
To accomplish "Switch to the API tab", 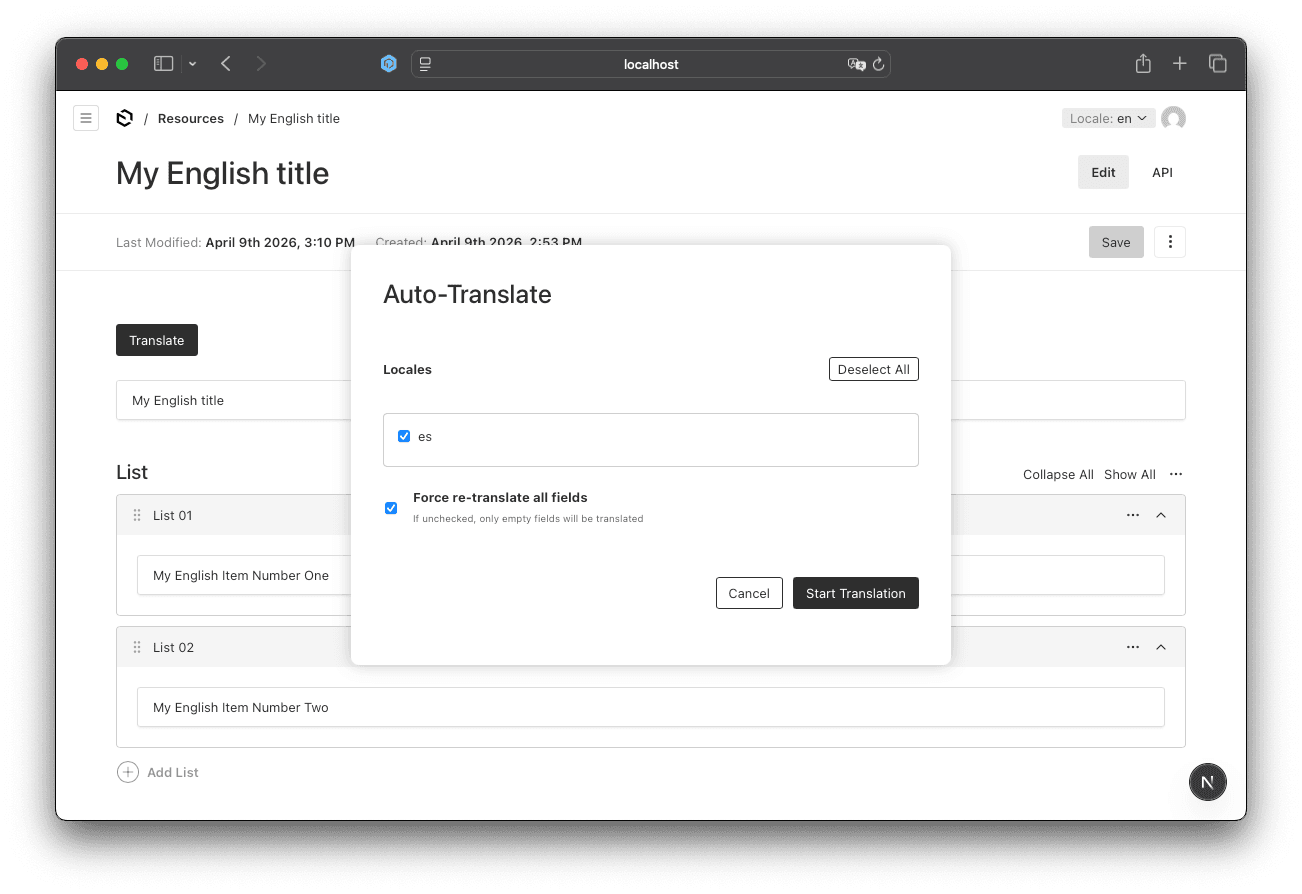I will [x=1162, y=172].
